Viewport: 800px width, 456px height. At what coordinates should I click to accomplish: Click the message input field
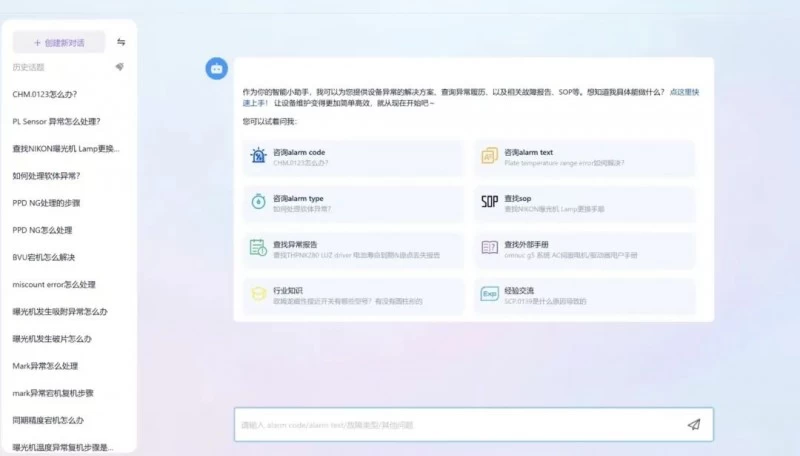[460, 424]
